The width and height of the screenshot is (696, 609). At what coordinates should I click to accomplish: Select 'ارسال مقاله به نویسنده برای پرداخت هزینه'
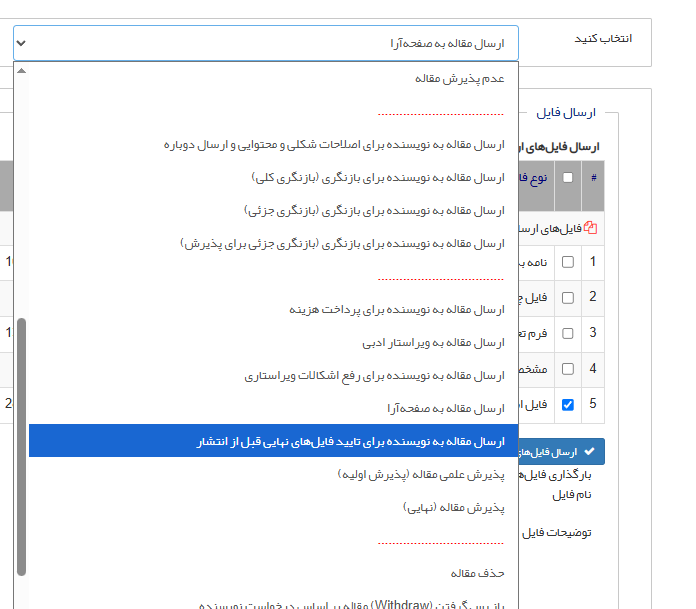pos(397,310)
